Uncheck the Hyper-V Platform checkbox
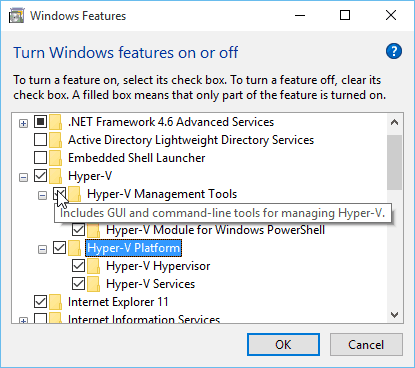This screenshot has width=415, height=368. 59,248
